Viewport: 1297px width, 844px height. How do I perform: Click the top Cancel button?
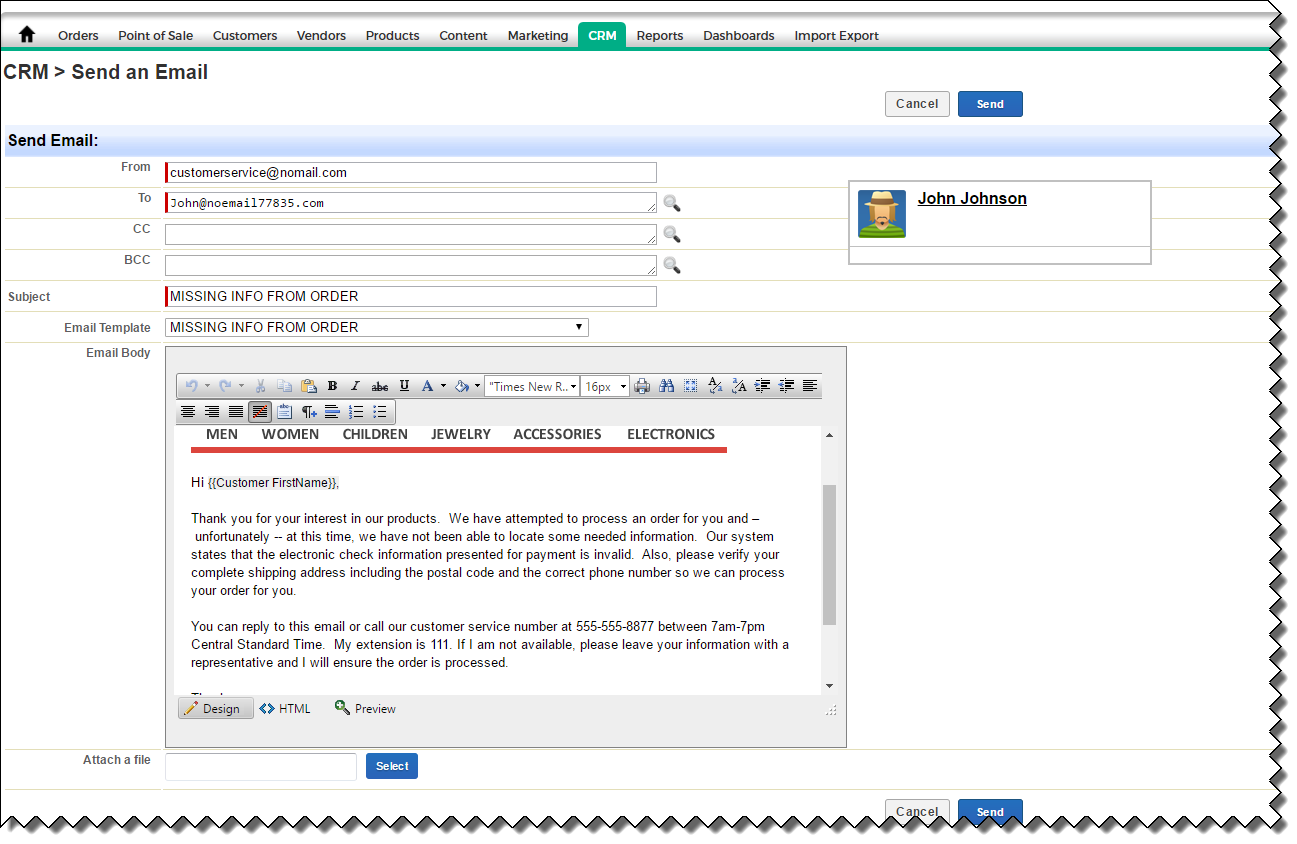917,104
